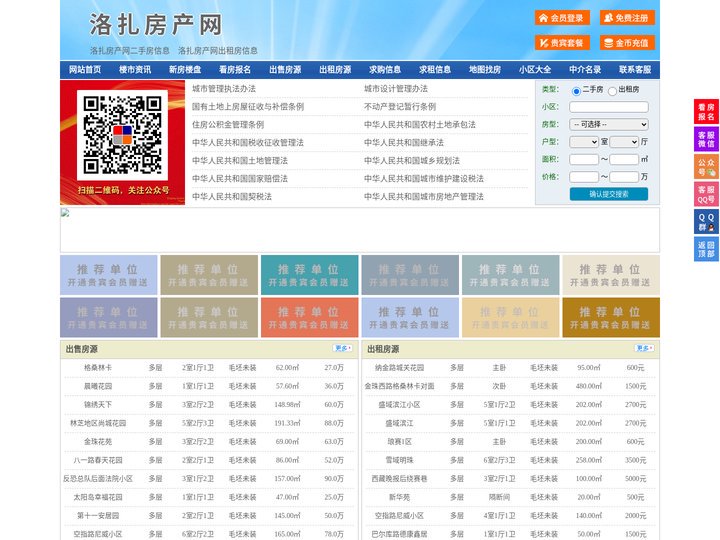Image resolution: width=720 pixels, height=540 pixels.
Task: Focus the minimum 面积 input
Action: 584,159
